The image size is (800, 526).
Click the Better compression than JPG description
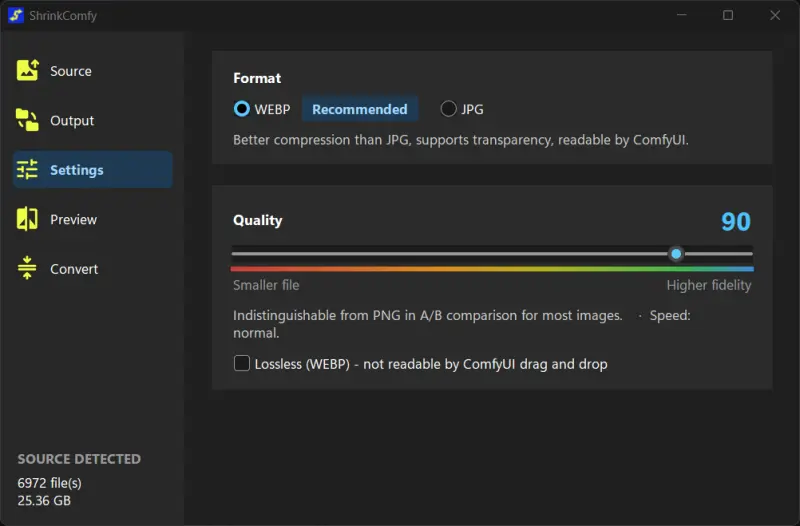pyautogui.click(x=461, y=140)
